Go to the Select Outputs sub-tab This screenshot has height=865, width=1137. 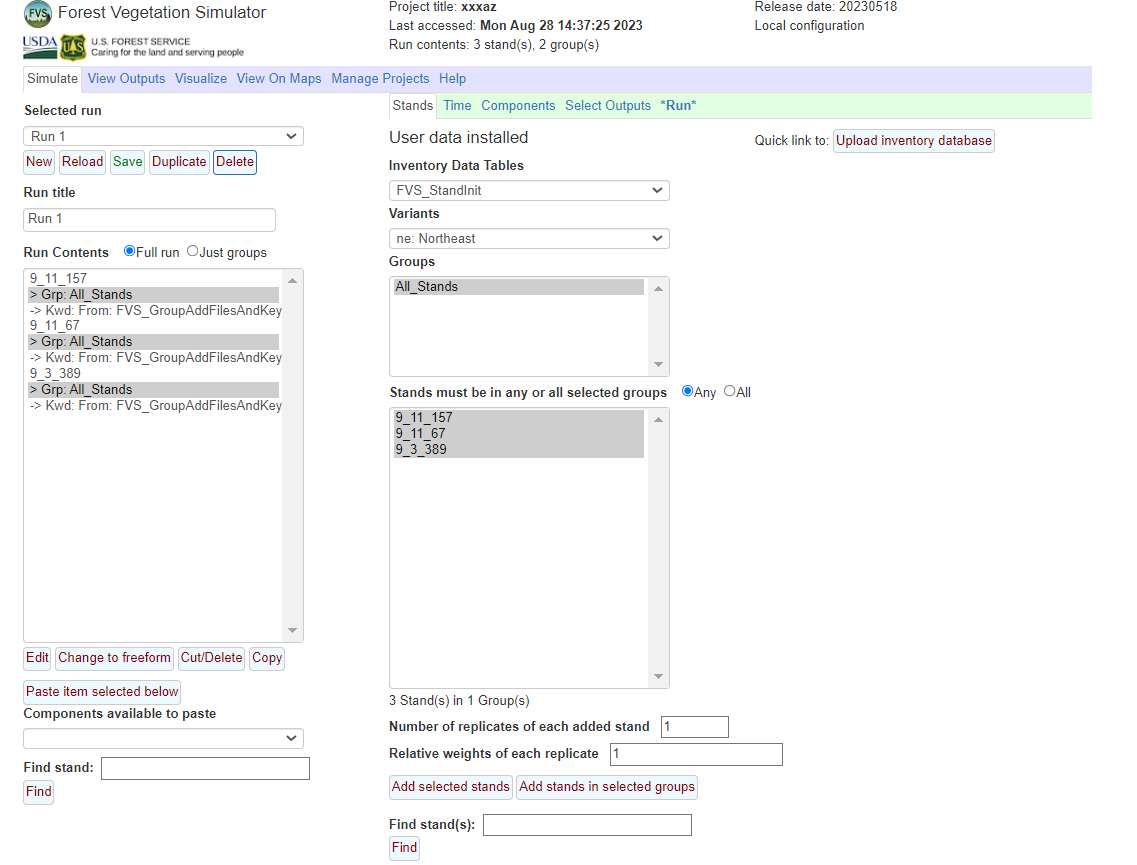pos(608,105)
